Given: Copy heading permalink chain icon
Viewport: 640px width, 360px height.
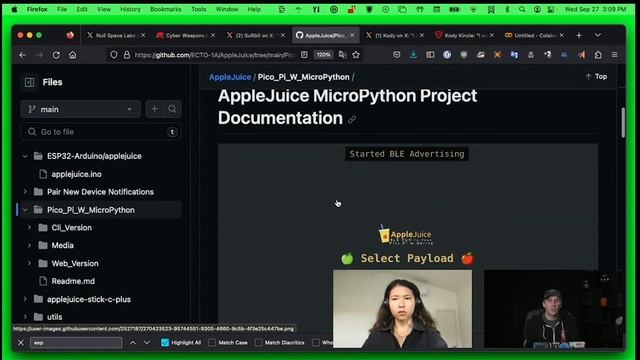Looking at the screenshot, I should tap(352, 120).
